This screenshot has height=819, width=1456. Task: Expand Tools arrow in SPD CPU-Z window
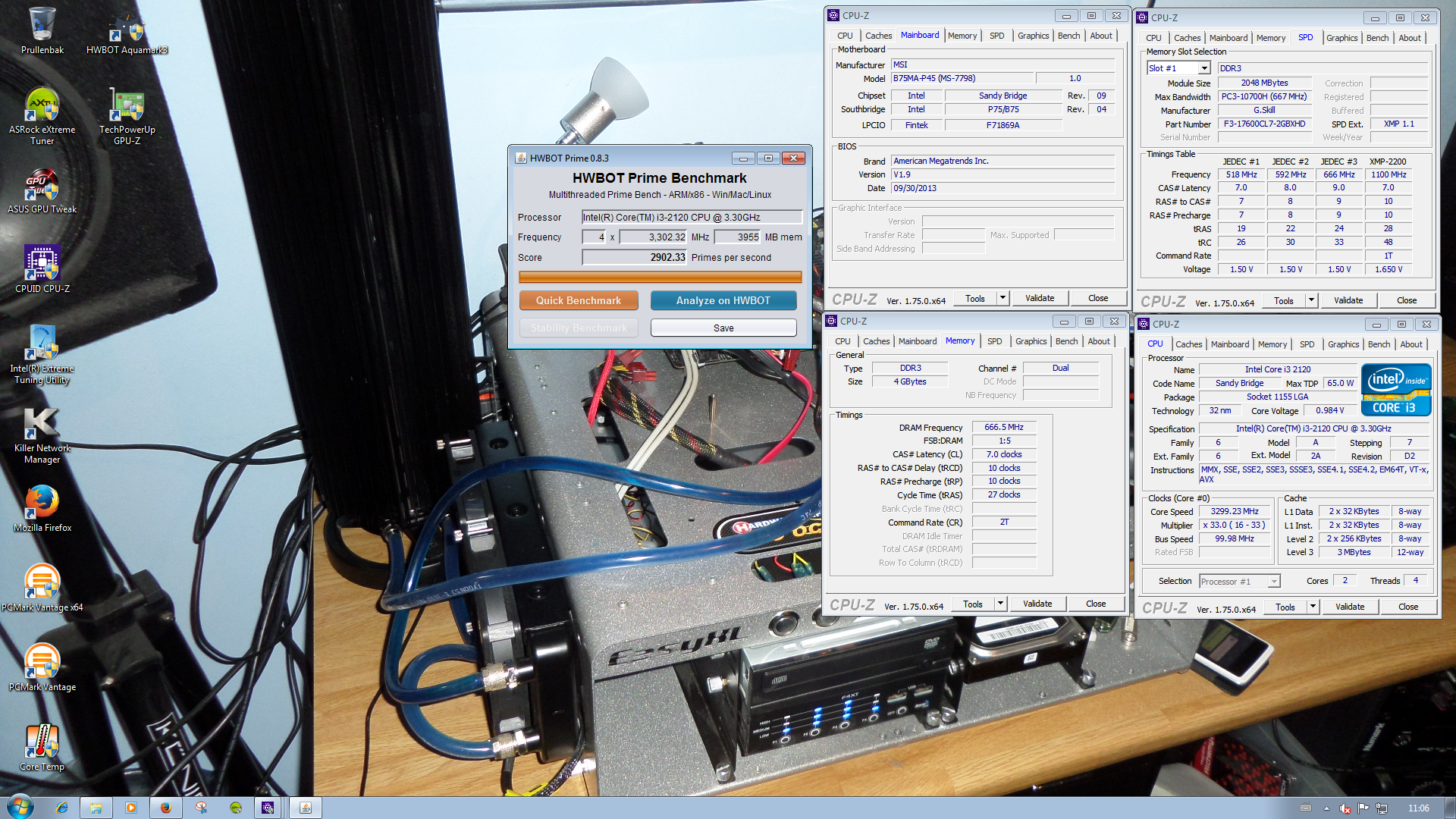tap(1311, 300)
